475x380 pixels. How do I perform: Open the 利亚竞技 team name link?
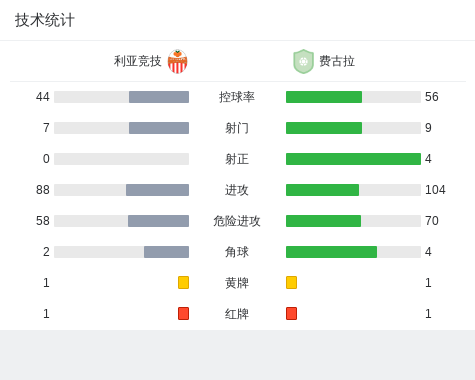coord(137,61)
